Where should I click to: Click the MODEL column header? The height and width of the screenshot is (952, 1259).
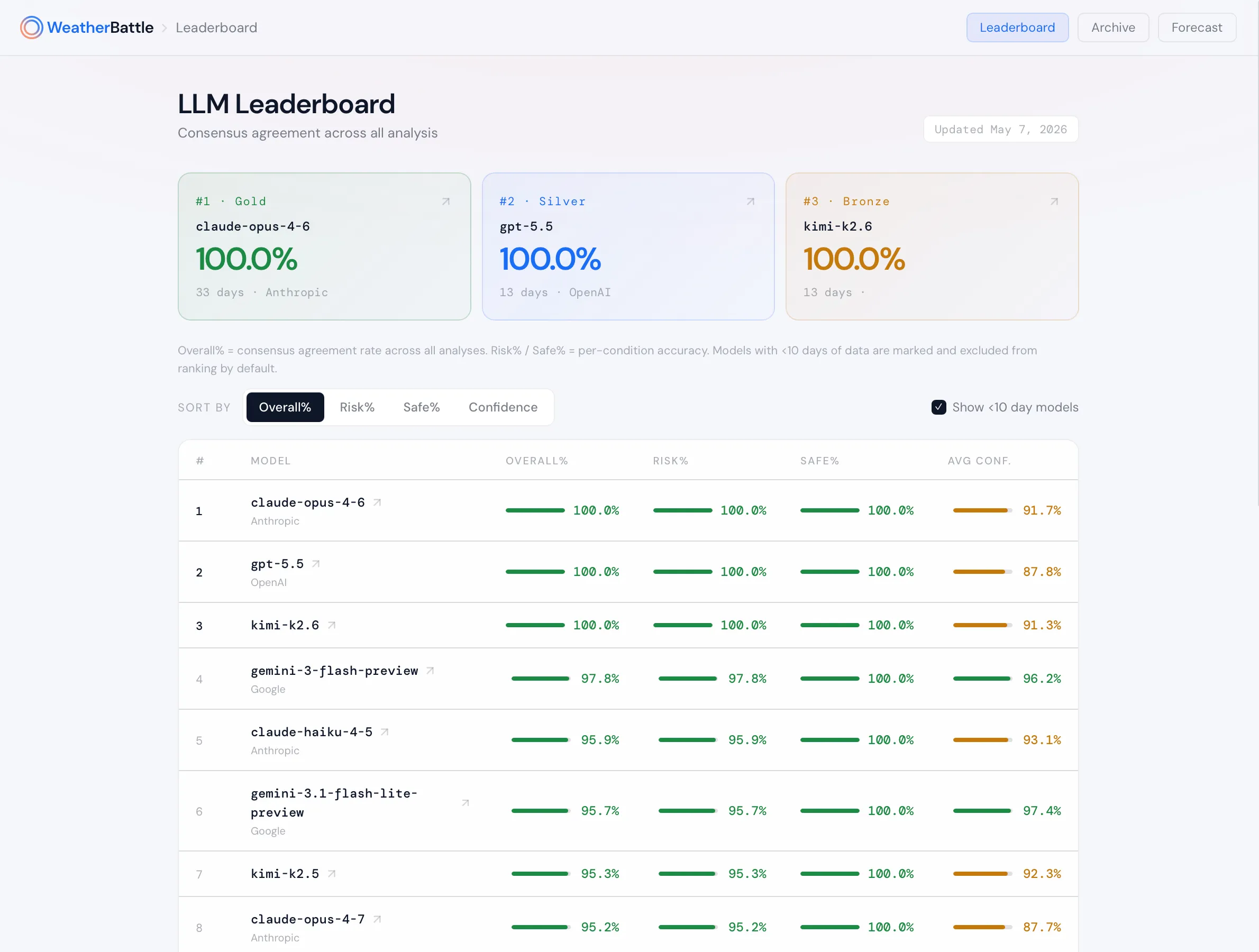[271, 460]
